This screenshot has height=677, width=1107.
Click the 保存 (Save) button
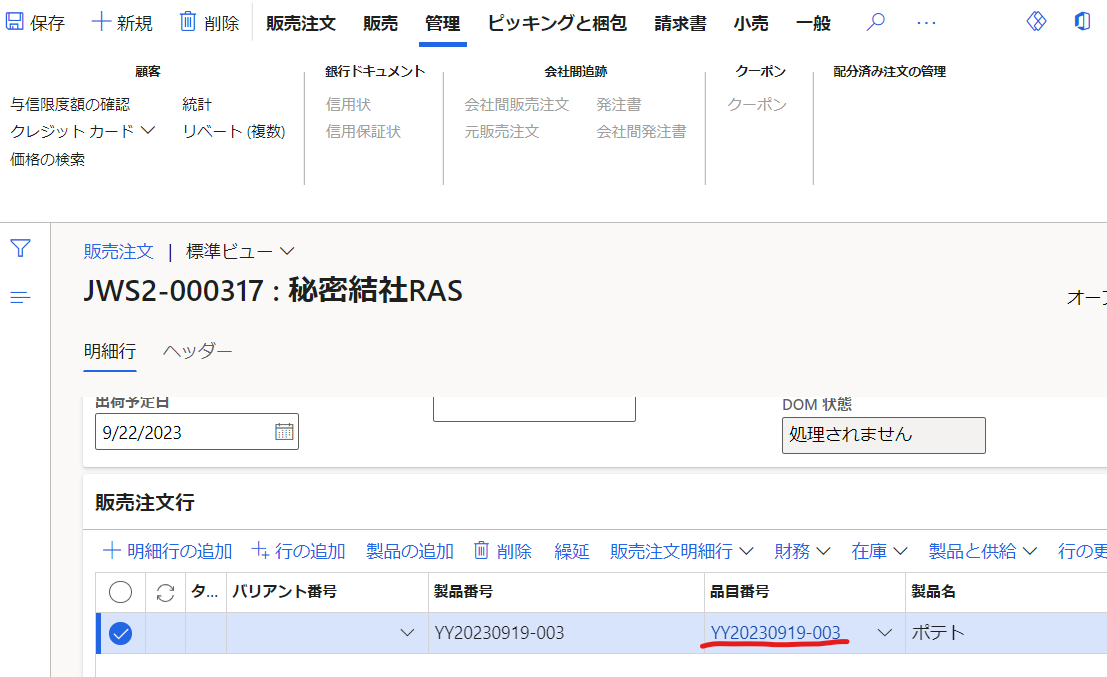(35, 23)
